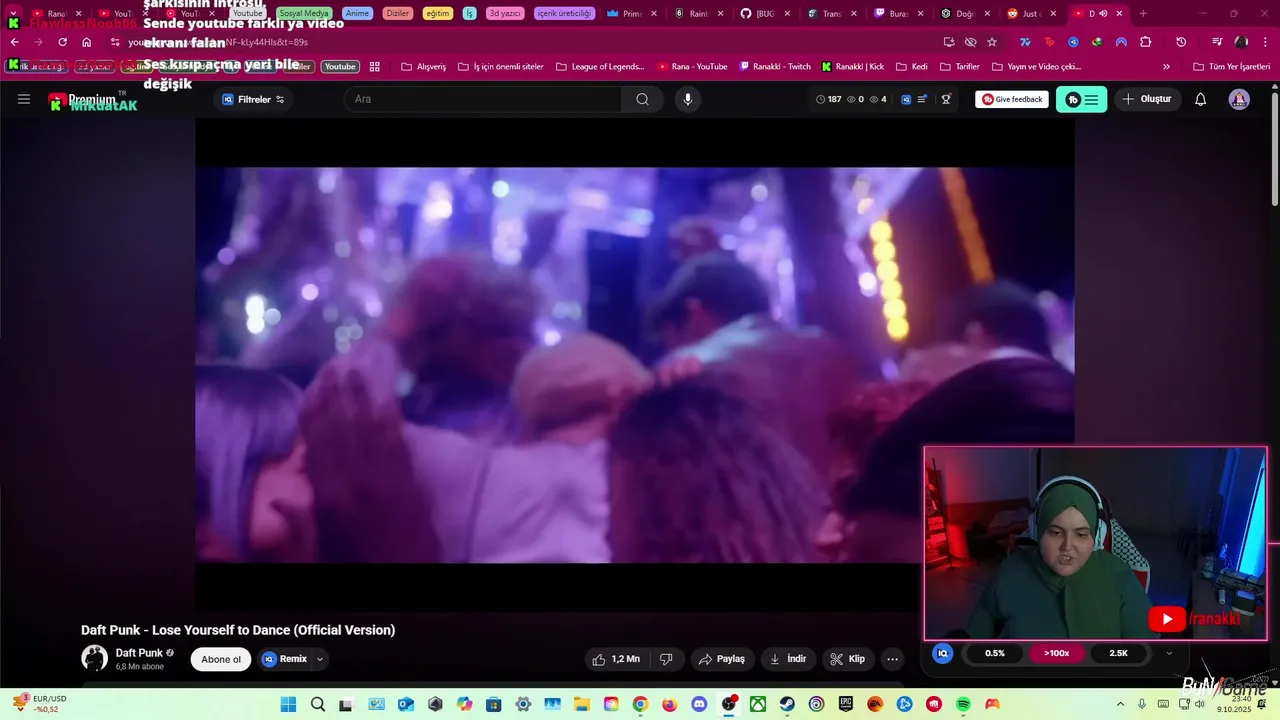
Task: Open Discord from the taskbar
Action: (699, 704)
